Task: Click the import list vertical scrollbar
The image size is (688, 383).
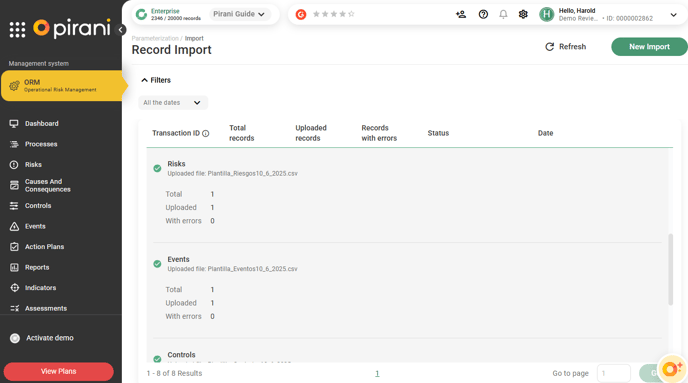Action: click(x=670, y=269)
